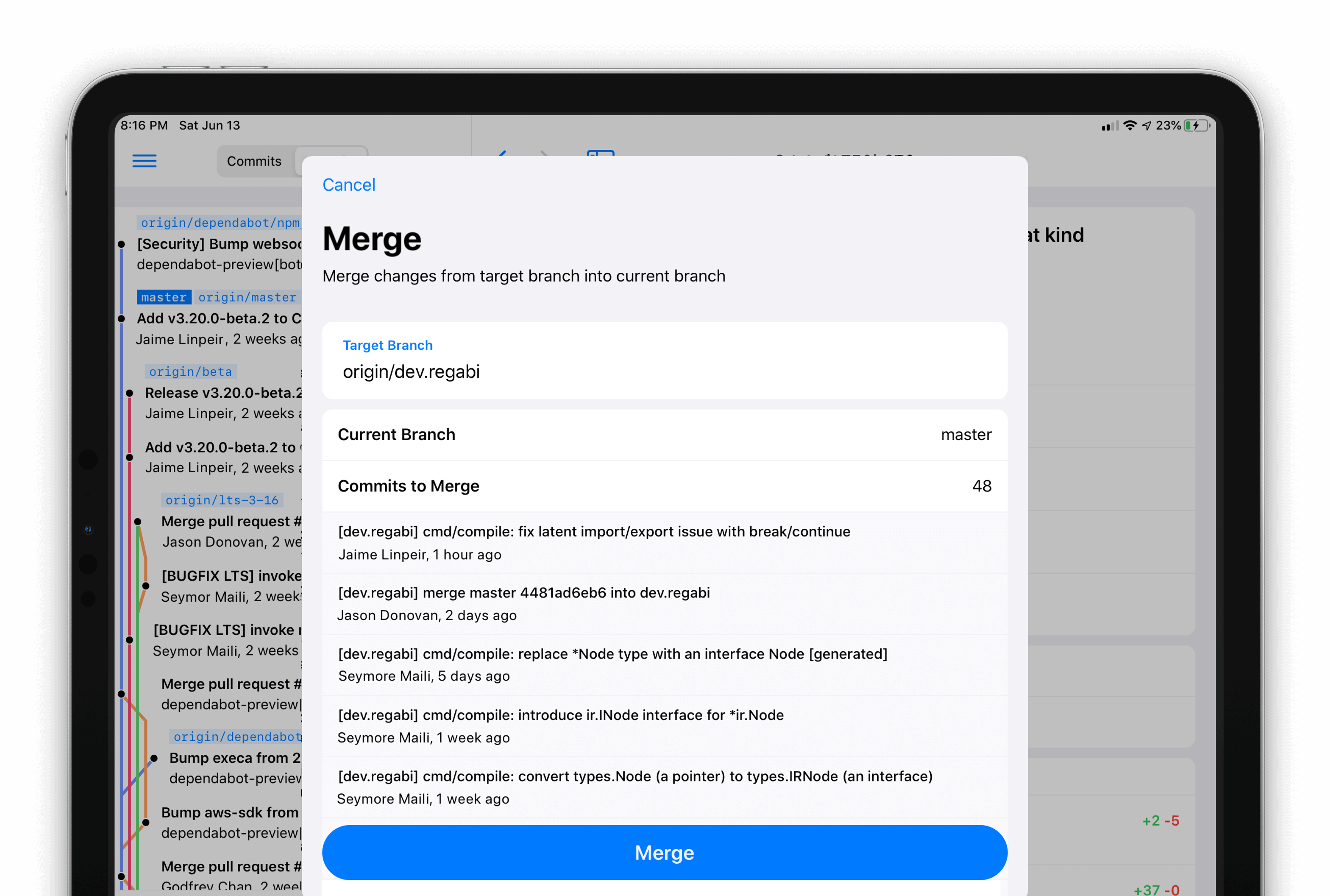1330x896 pixels.
Task: Select the origin/beta branch tag
Action: (190, 372)
